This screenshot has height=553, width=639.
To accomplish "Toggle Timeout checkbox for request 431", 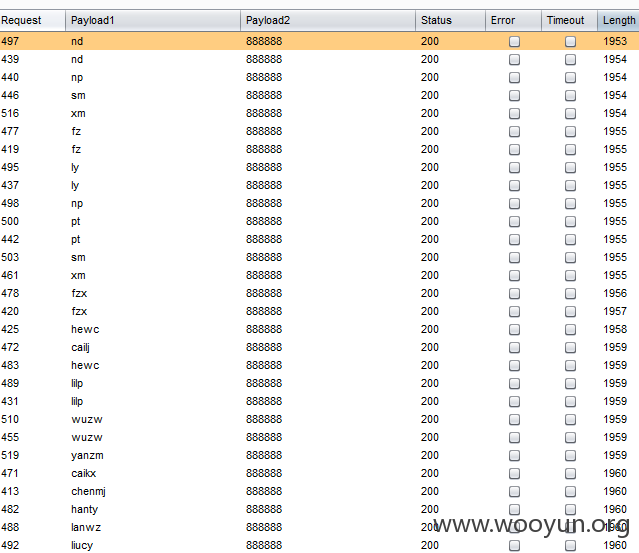I will pyautogui.click(x=571, y=401).
